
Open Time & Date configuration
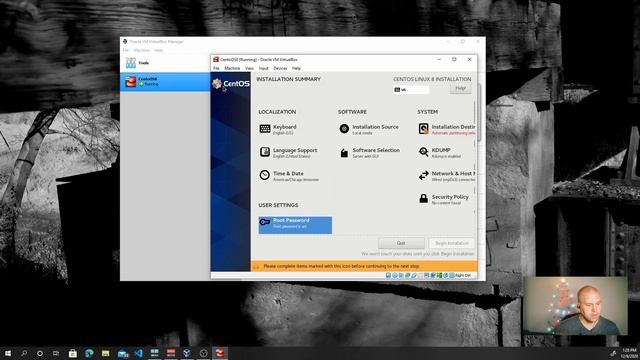289,176
